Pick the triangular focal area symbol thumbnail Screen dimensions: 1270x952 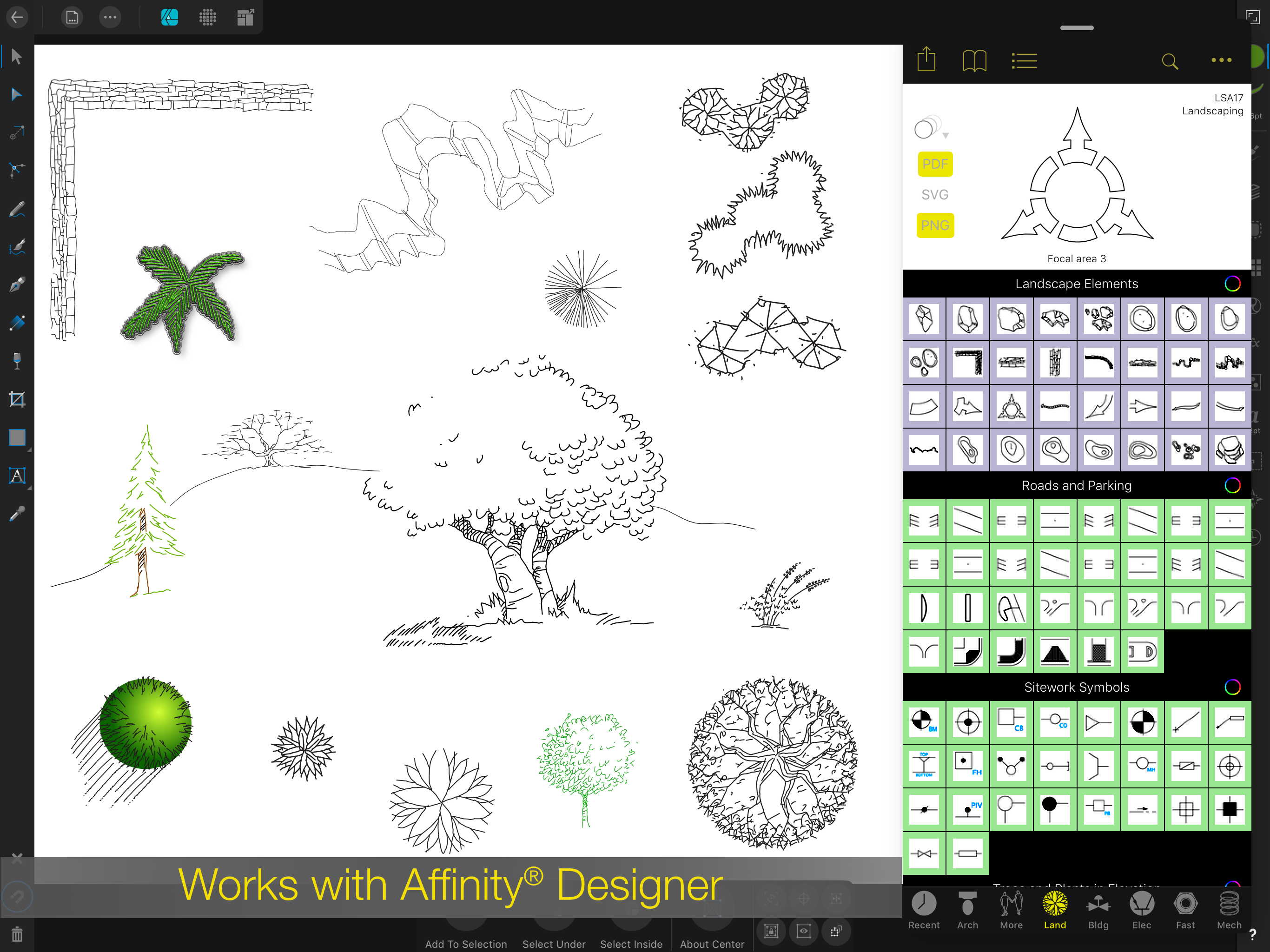(x=1011, y=407)
